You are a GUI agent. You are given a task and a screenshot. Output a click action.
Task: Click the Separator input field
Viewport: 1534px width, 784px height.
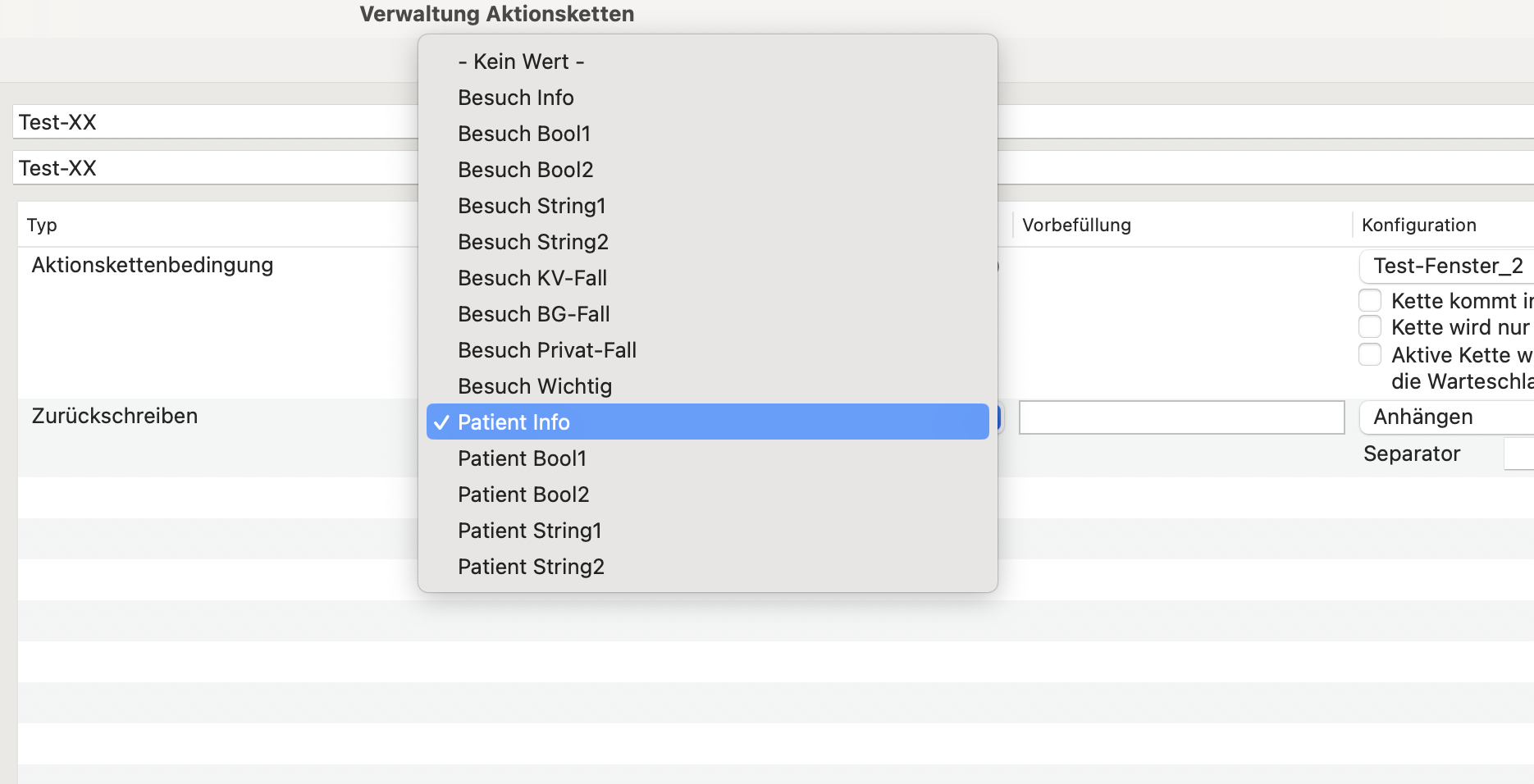click(x=1518, y=454)
